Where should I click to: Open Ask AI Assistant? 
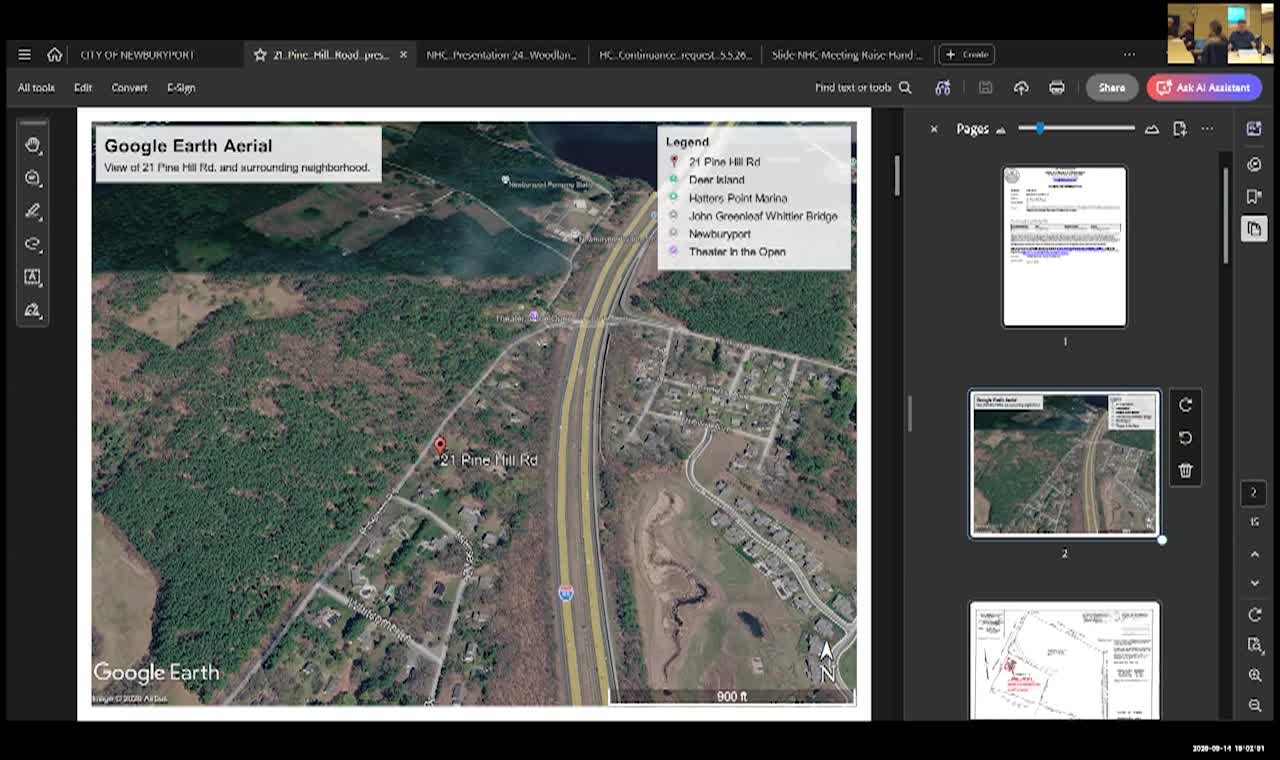(x=1204, y=88)
